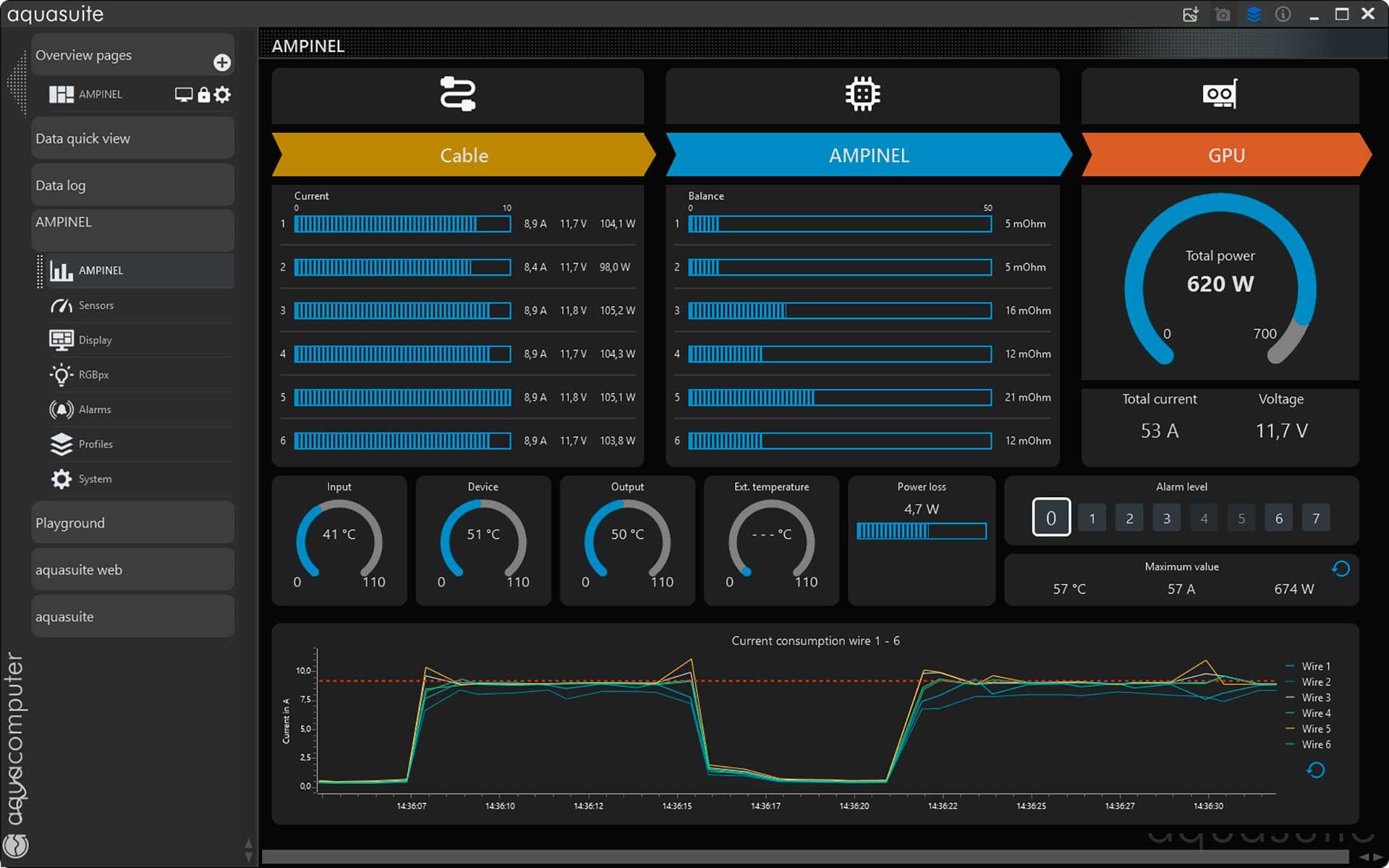Viewport: 1389px width, 868px height.
Task: Click the add overview page plus icon
Action: 222,63
